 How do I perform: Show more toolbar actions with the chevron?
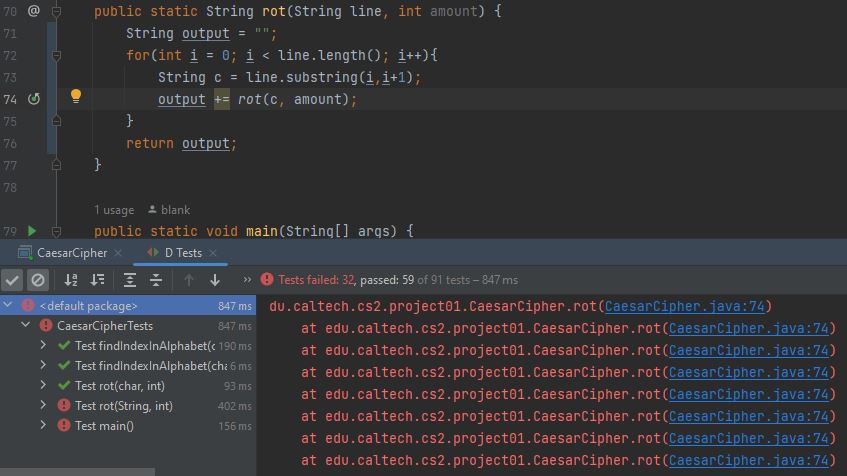247,280
